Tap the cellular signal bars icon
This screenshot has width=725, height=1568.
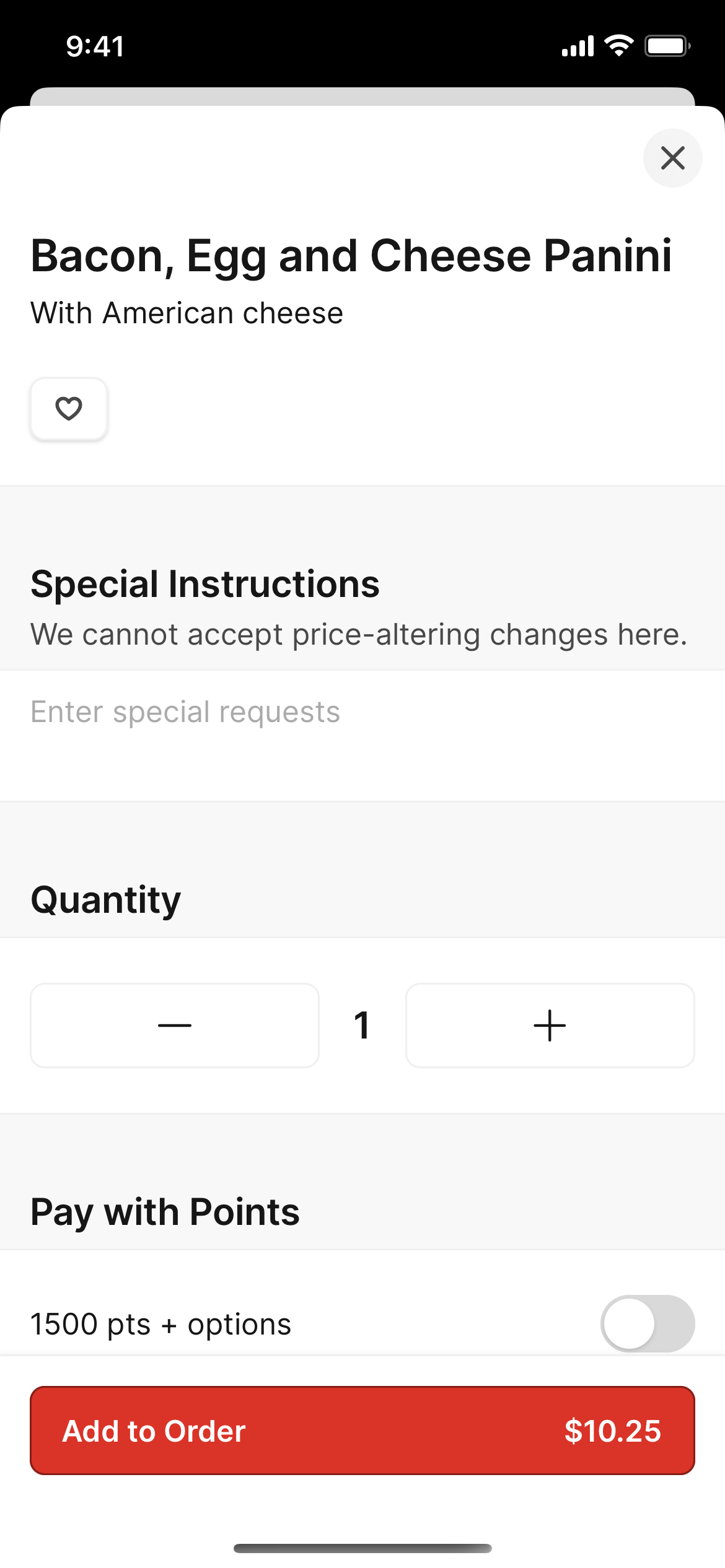point(578,46)
